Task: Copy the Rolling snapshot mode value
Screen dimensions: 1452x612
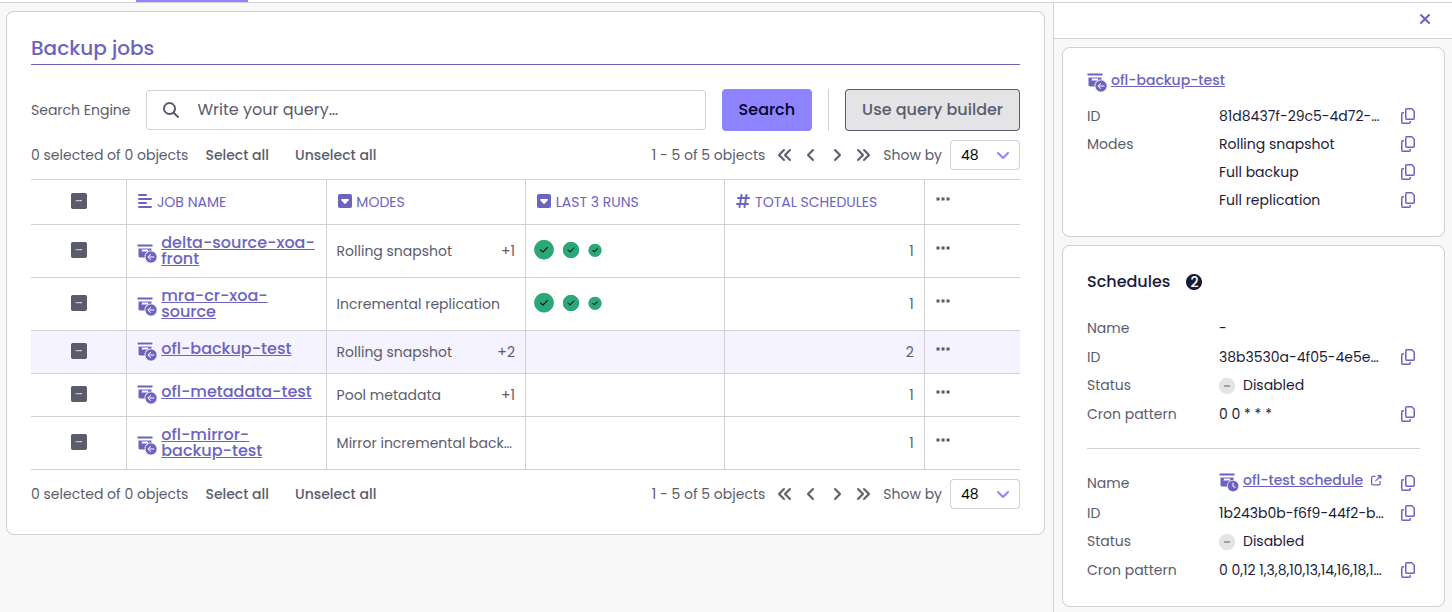Action: point(1408,144)
